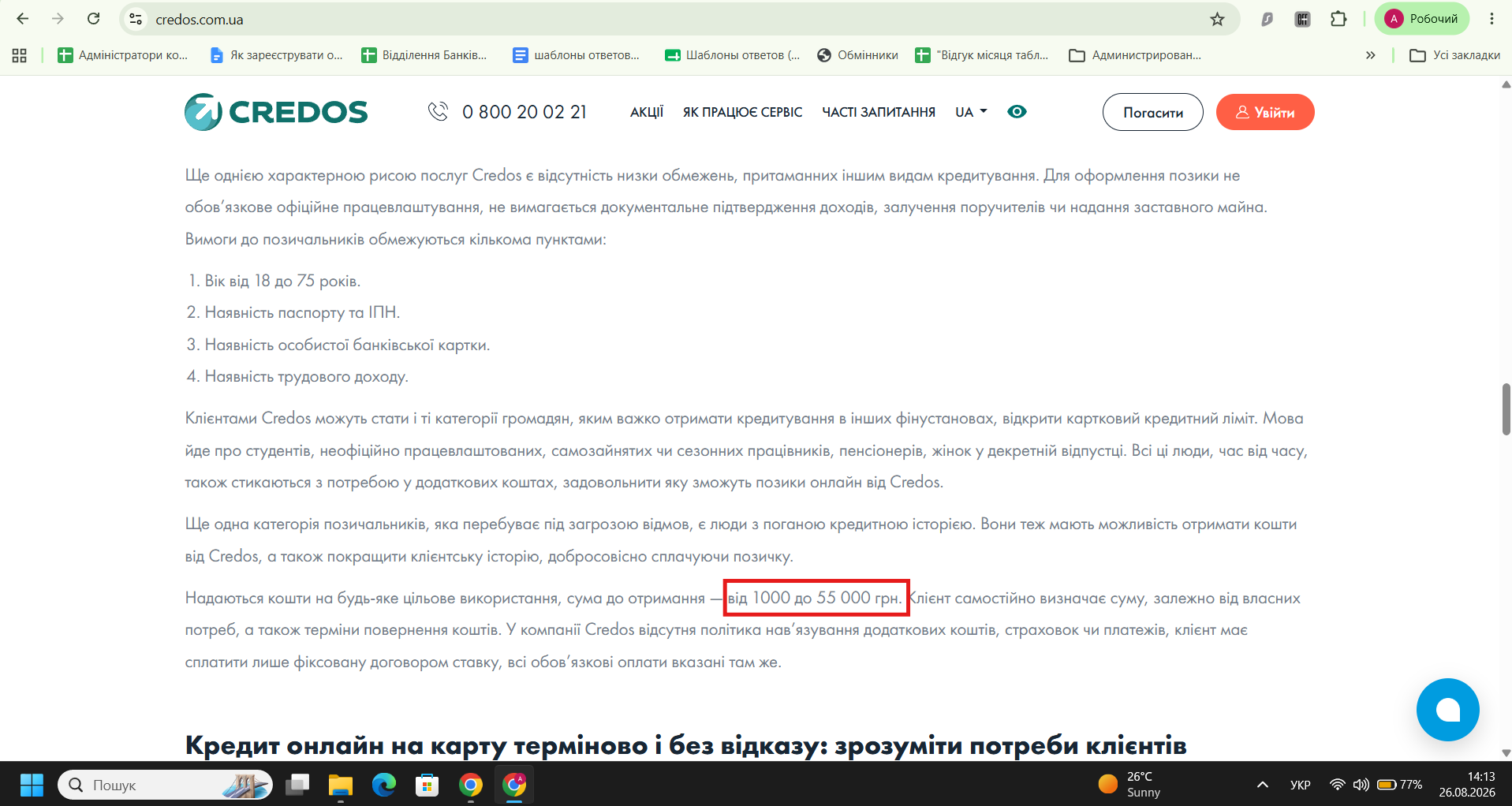Click the page vertical scrollbar thumb

[1506, 409]
